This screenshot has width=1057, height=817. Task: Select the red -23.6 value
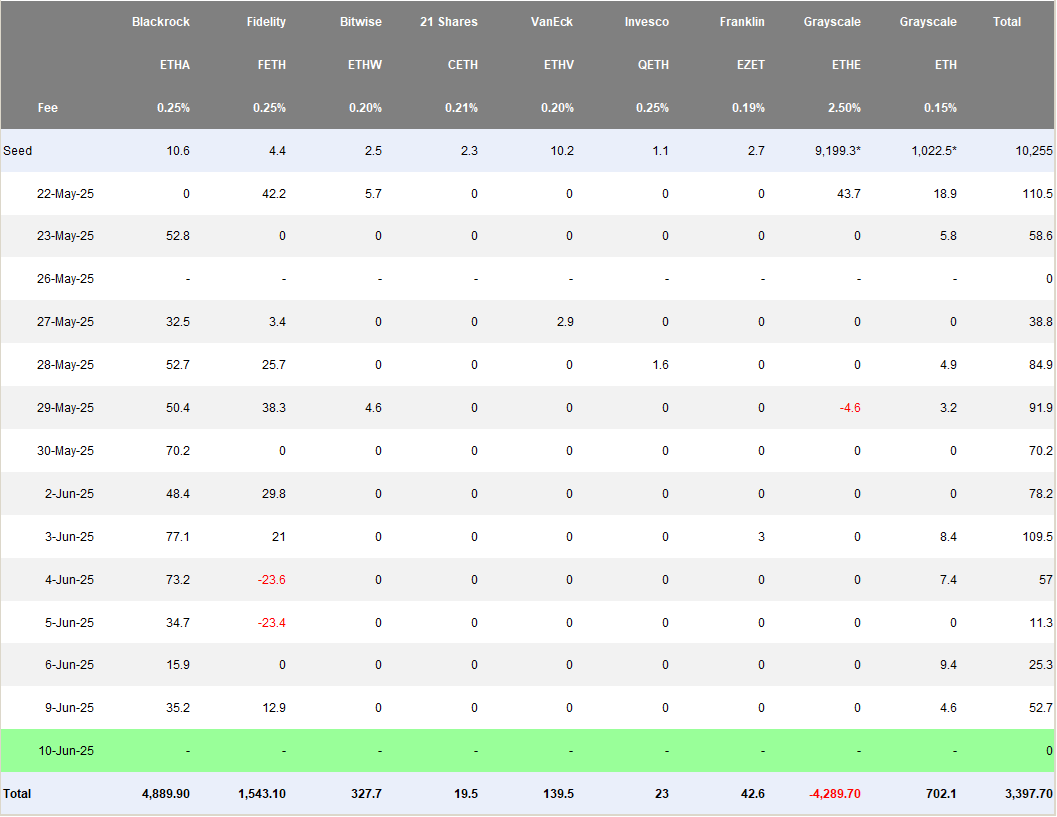pos(272,580)
